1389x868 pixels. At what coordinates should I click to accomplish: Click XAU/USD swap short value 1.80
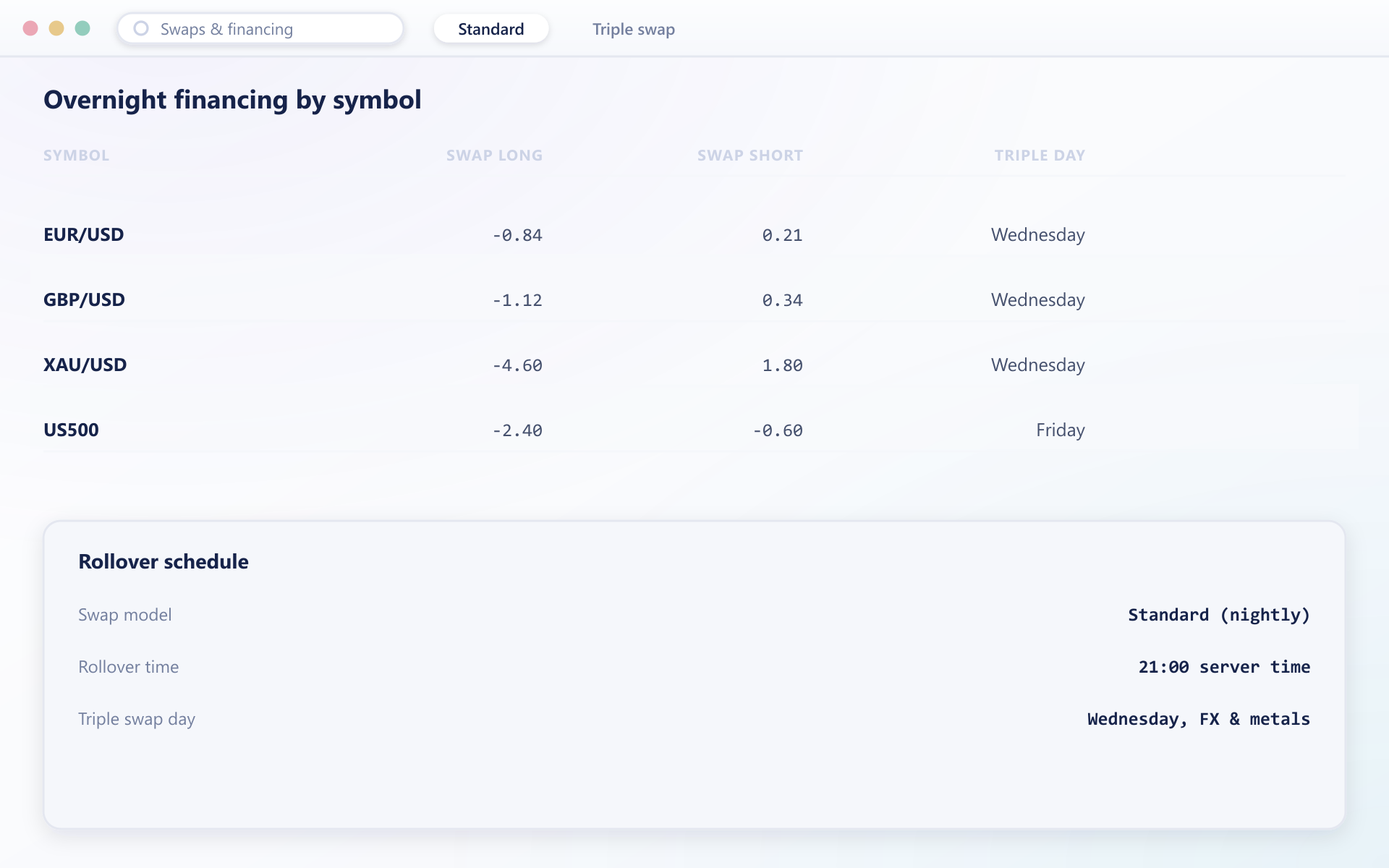[782, 365]
